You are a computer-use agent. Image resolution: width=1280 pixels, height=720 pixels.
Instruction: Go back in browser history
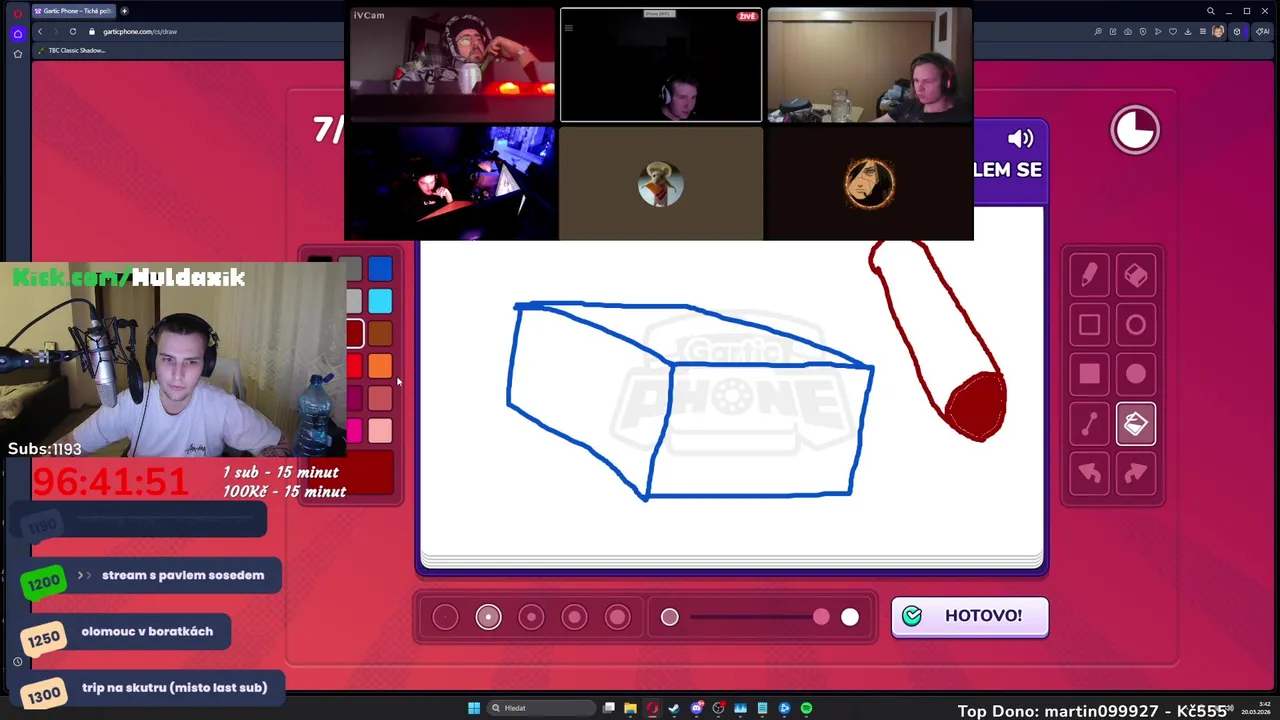coord(40,31)
